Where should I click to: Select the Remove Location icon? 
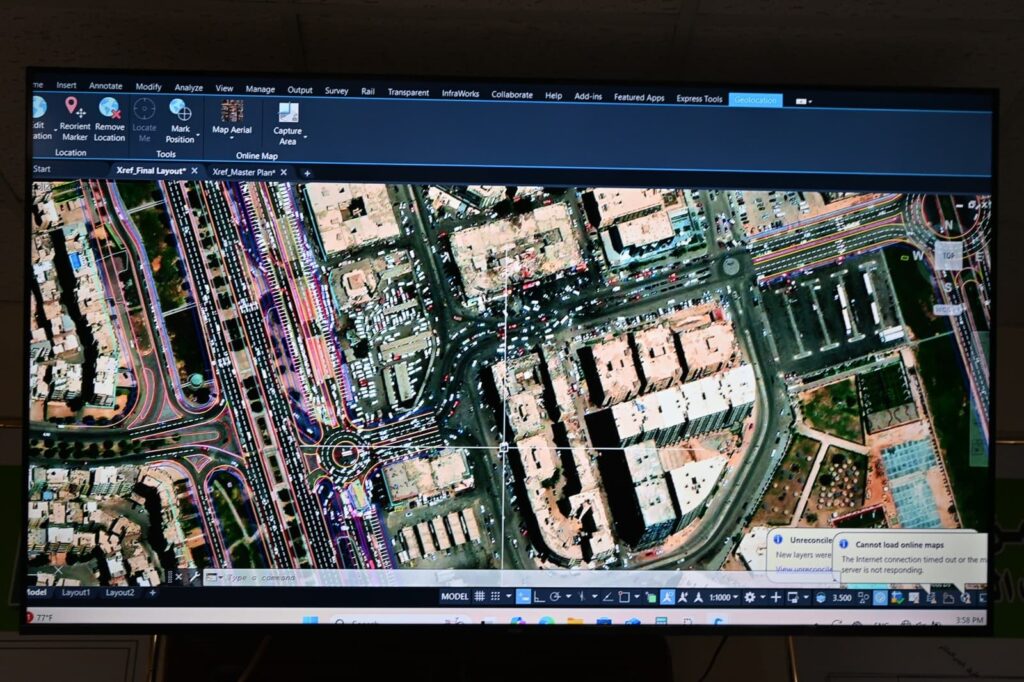click(110, 118)
